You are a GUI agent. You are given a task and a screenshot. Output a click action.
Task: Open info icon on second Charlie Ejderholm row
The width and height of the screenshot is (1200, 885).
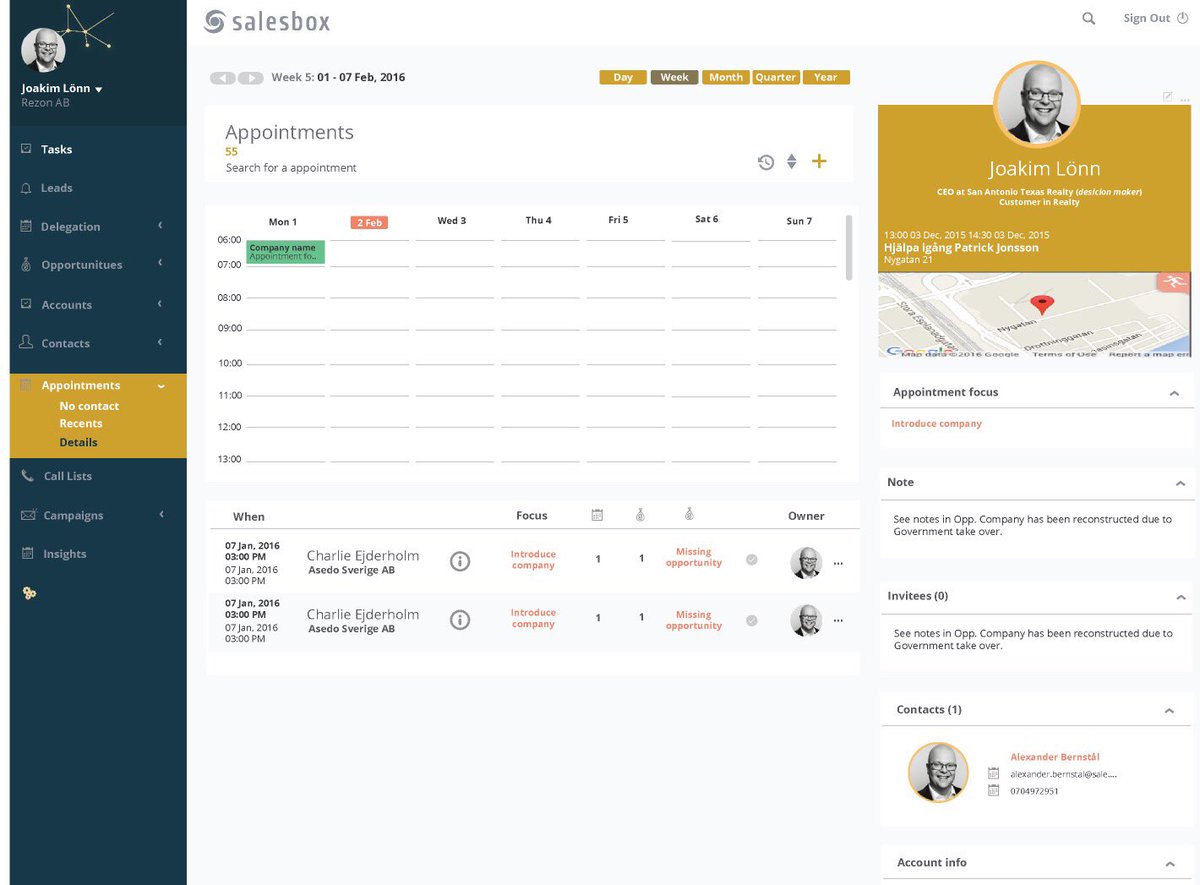pos(460,620)
